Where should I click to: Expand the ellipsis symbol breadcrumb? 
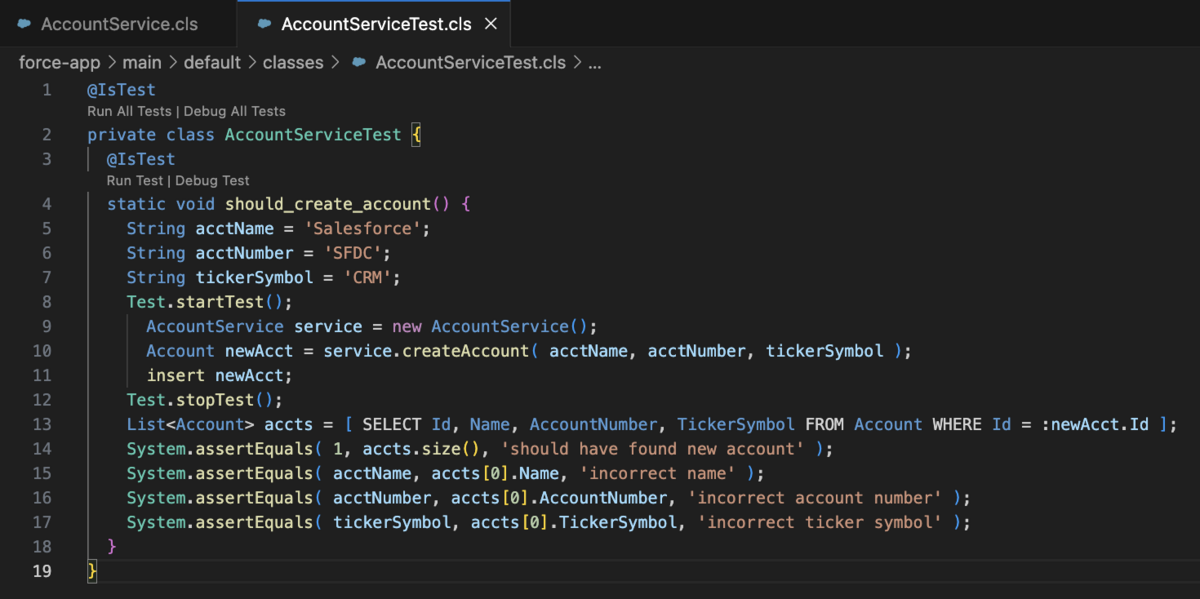(x=595, y=62)
